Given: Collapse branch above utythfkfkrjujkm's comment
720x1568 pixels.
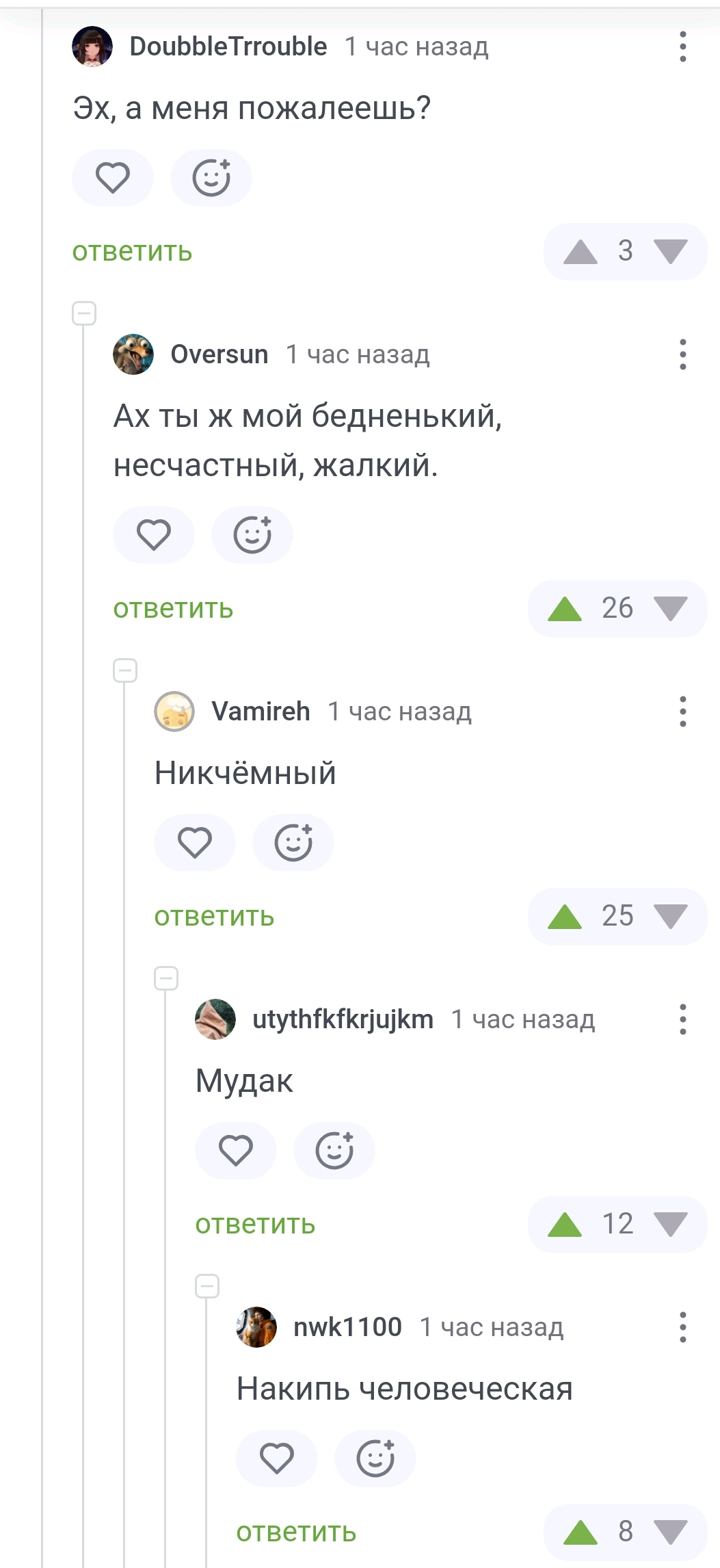Looking at the screenshot, I should coord(166,978).
